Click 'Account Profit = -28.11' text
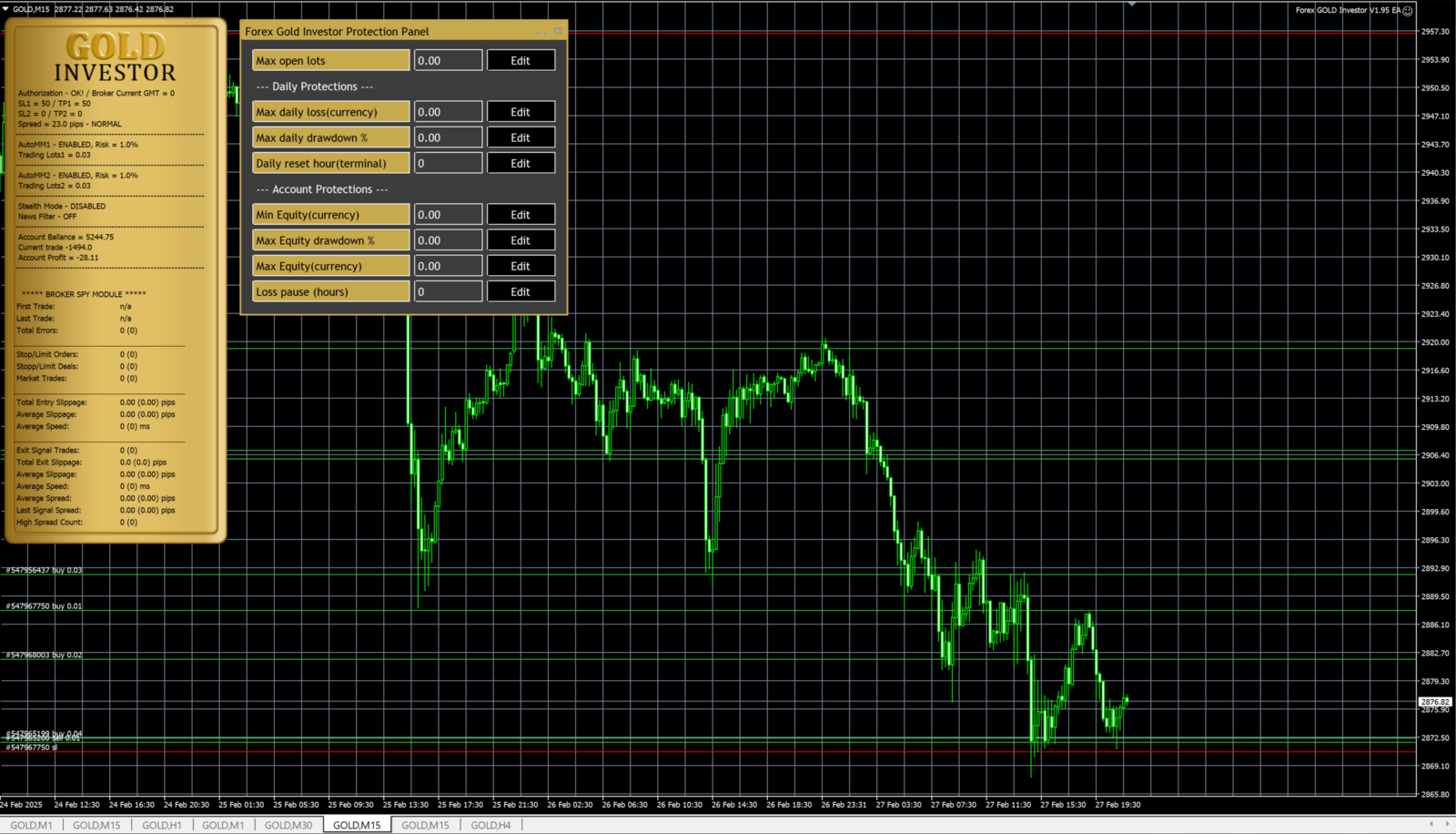Viewport: 1456px width, 834px height. (58, 258)
